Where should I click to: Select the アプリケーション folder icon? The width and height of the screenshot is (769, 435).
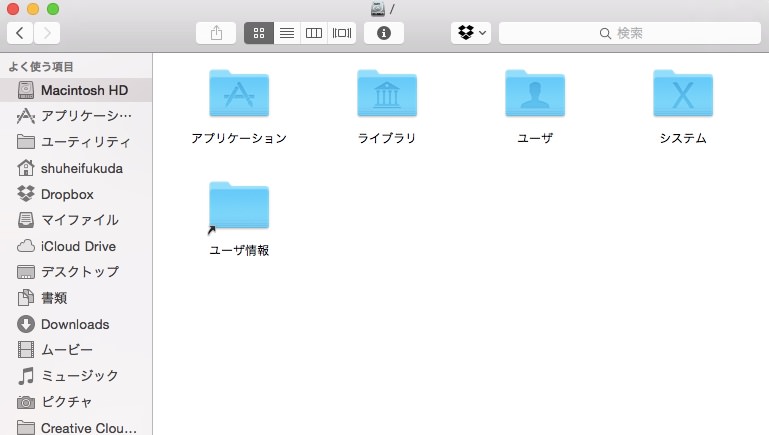point(239,93)
